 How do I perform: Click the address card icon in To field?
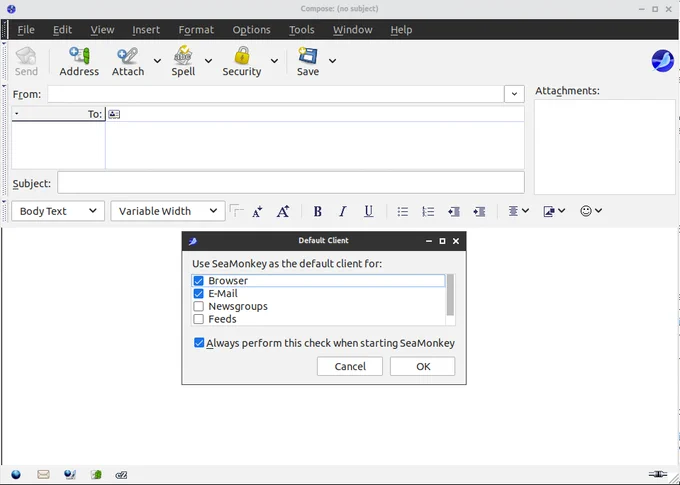click(x=114, y=114)
